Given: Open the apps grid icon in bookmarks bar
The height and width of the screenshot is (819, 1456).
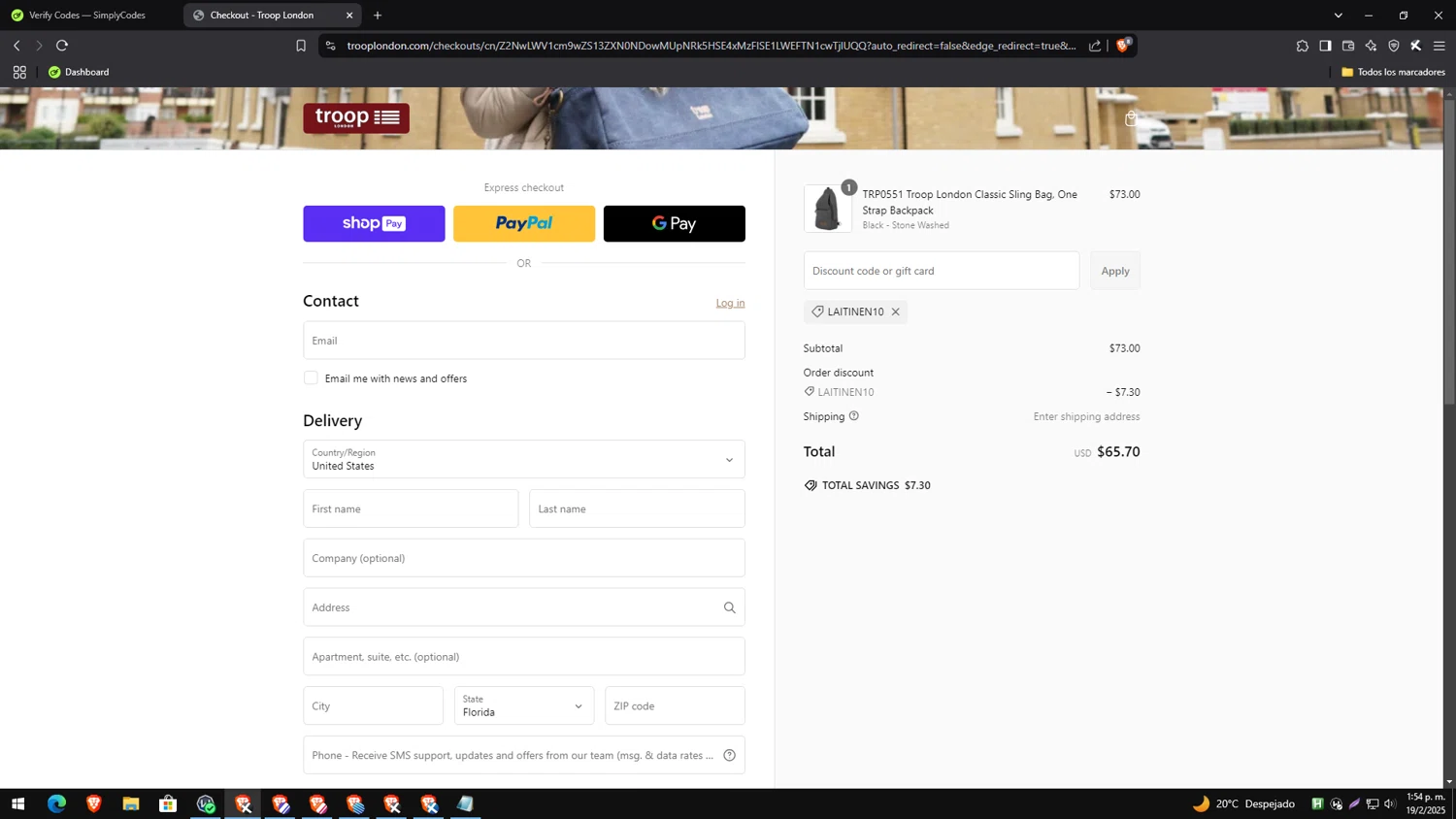Looking at the screenshot, I should (19, 72).
